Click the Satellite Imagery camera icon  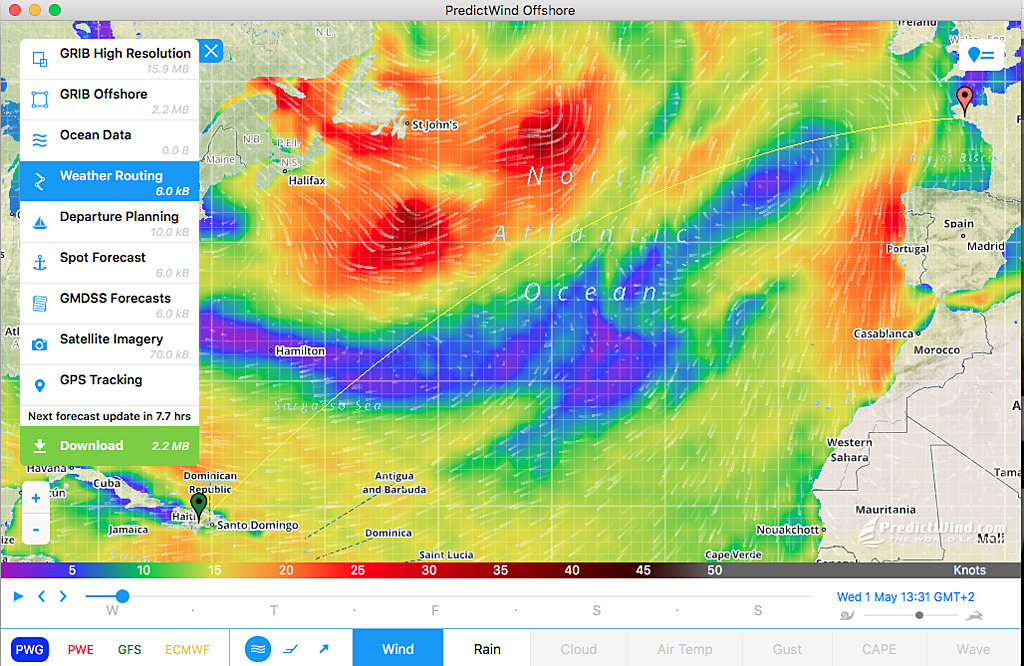point(40,345)
